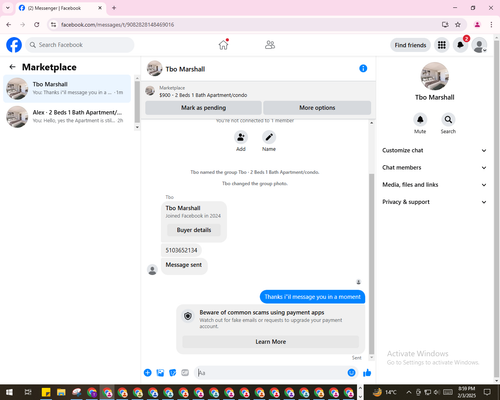
Task: Open the Facebook home logo
Action: pos(14,45)
